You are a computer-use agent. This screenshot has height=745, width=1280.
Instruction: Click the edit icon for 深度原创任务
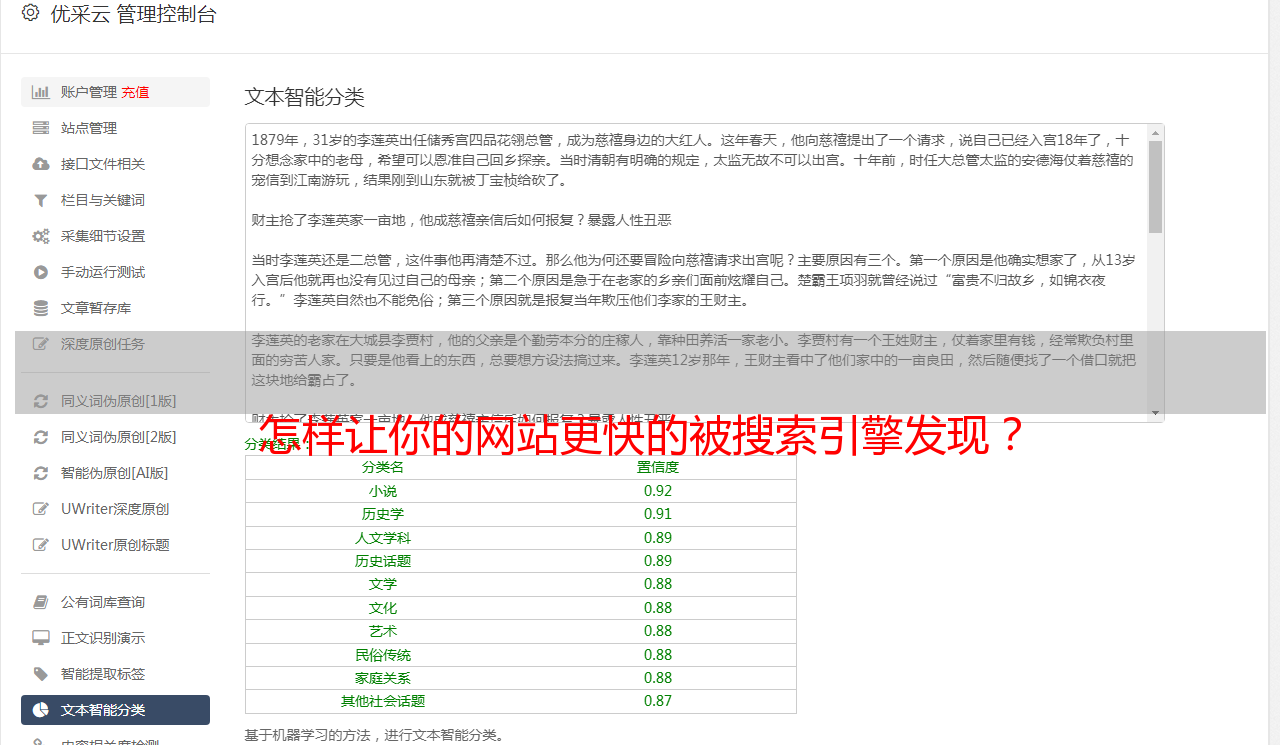tap(41, 344)
